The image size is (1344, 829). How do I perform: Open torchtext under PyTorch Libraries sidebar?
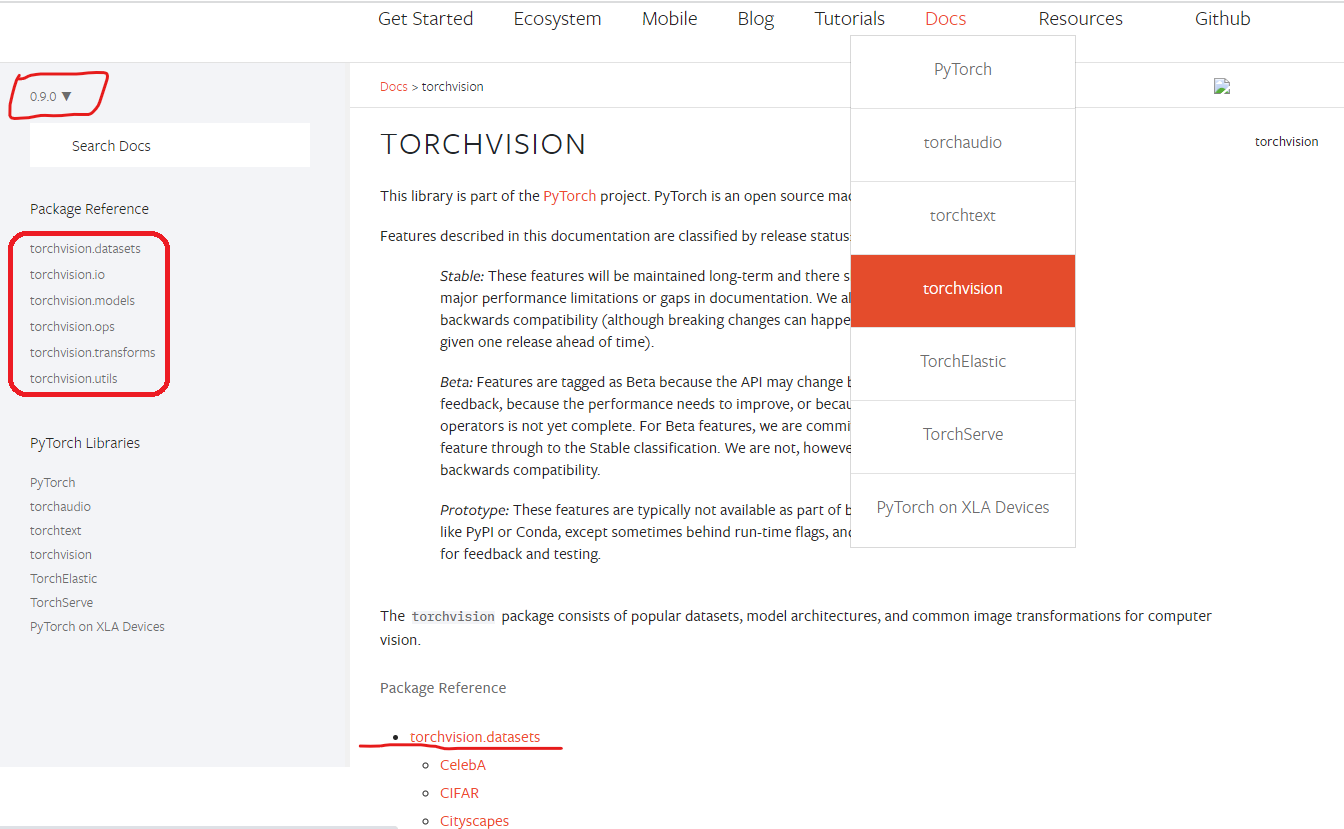point(55,531)
